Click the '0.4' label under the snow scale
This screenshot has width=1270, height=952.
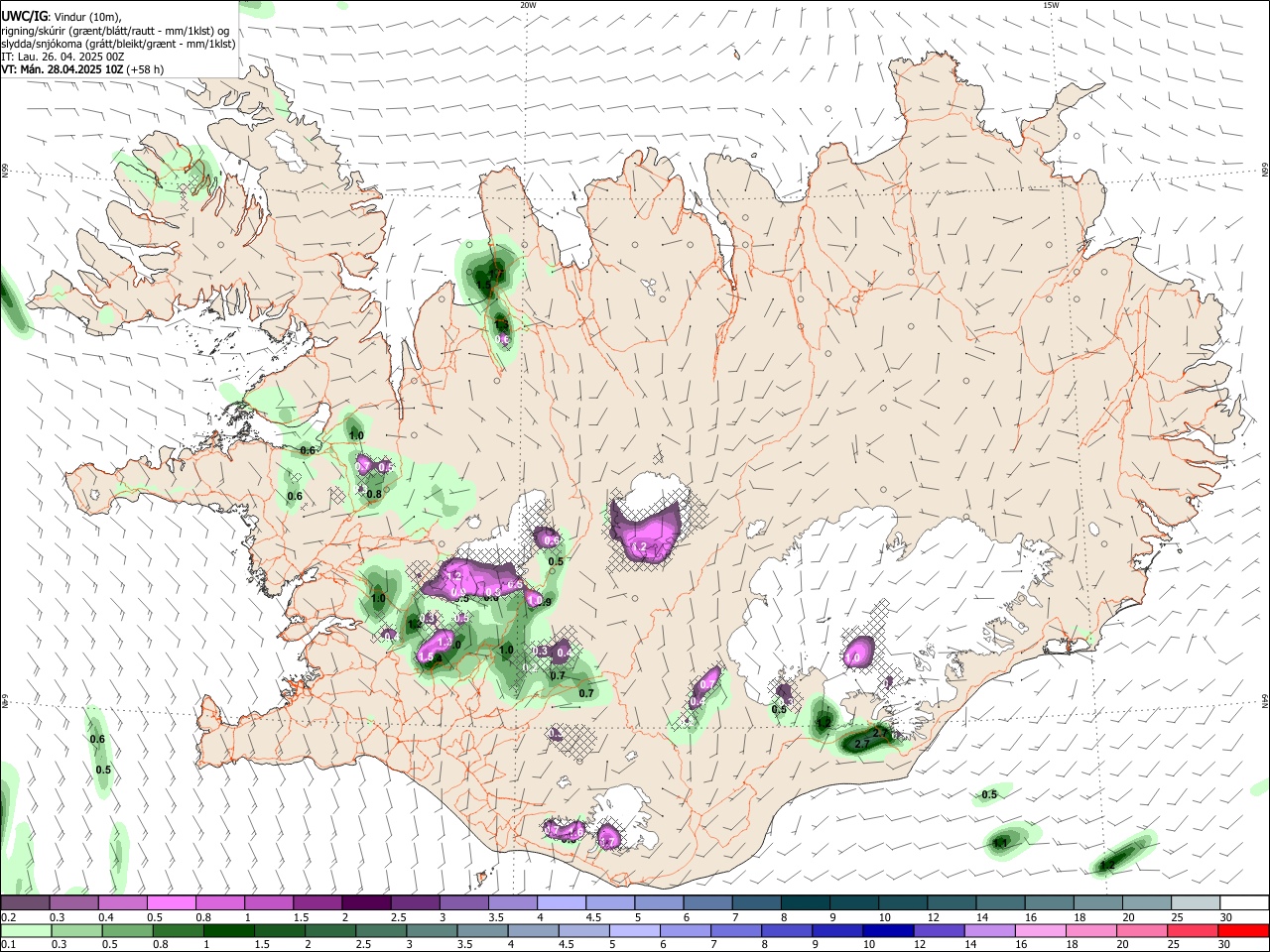[106, 917]
